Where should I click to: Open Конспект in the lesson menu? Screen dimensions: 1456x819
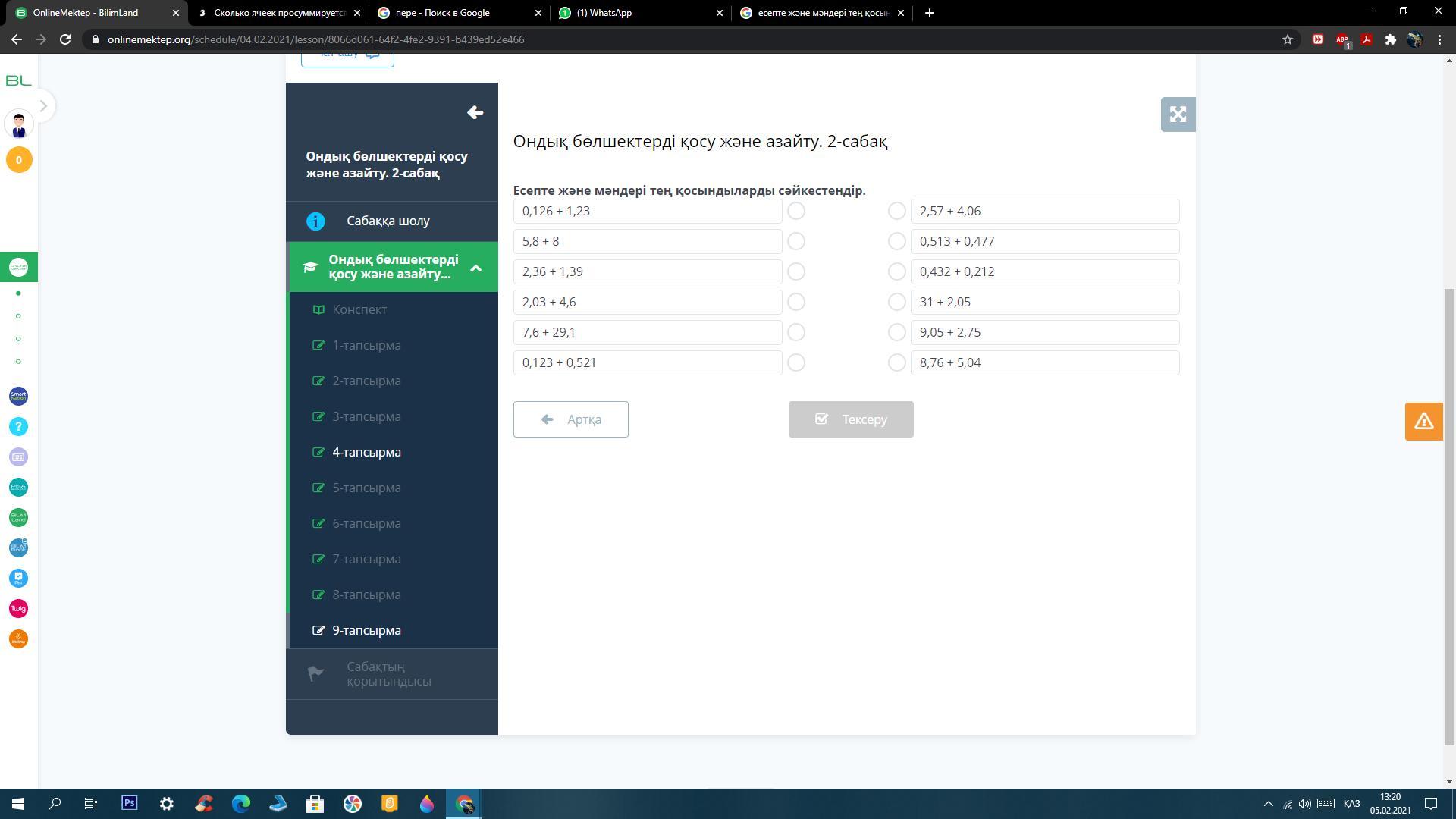click(359, 309)
